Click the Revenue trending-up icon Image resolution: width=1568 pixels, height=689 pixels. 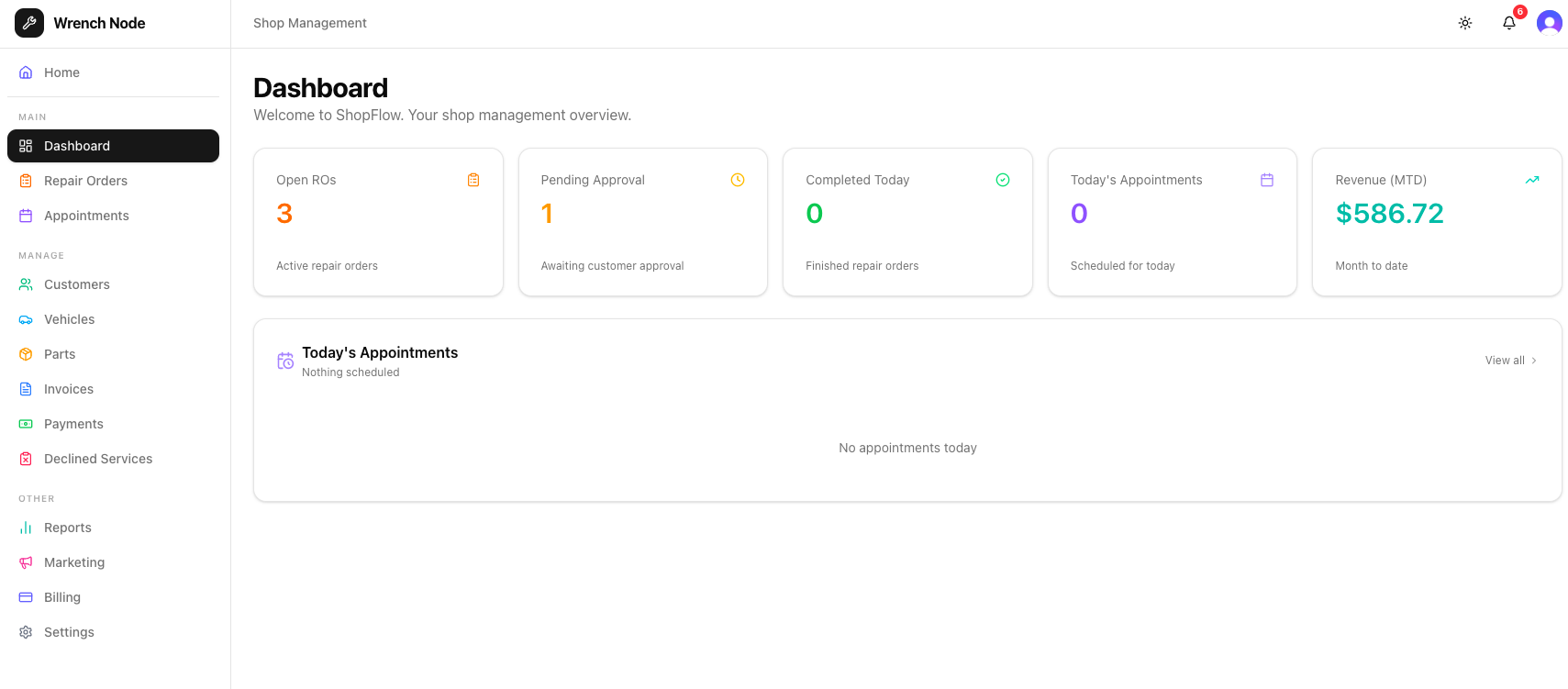pos(1531,180)
